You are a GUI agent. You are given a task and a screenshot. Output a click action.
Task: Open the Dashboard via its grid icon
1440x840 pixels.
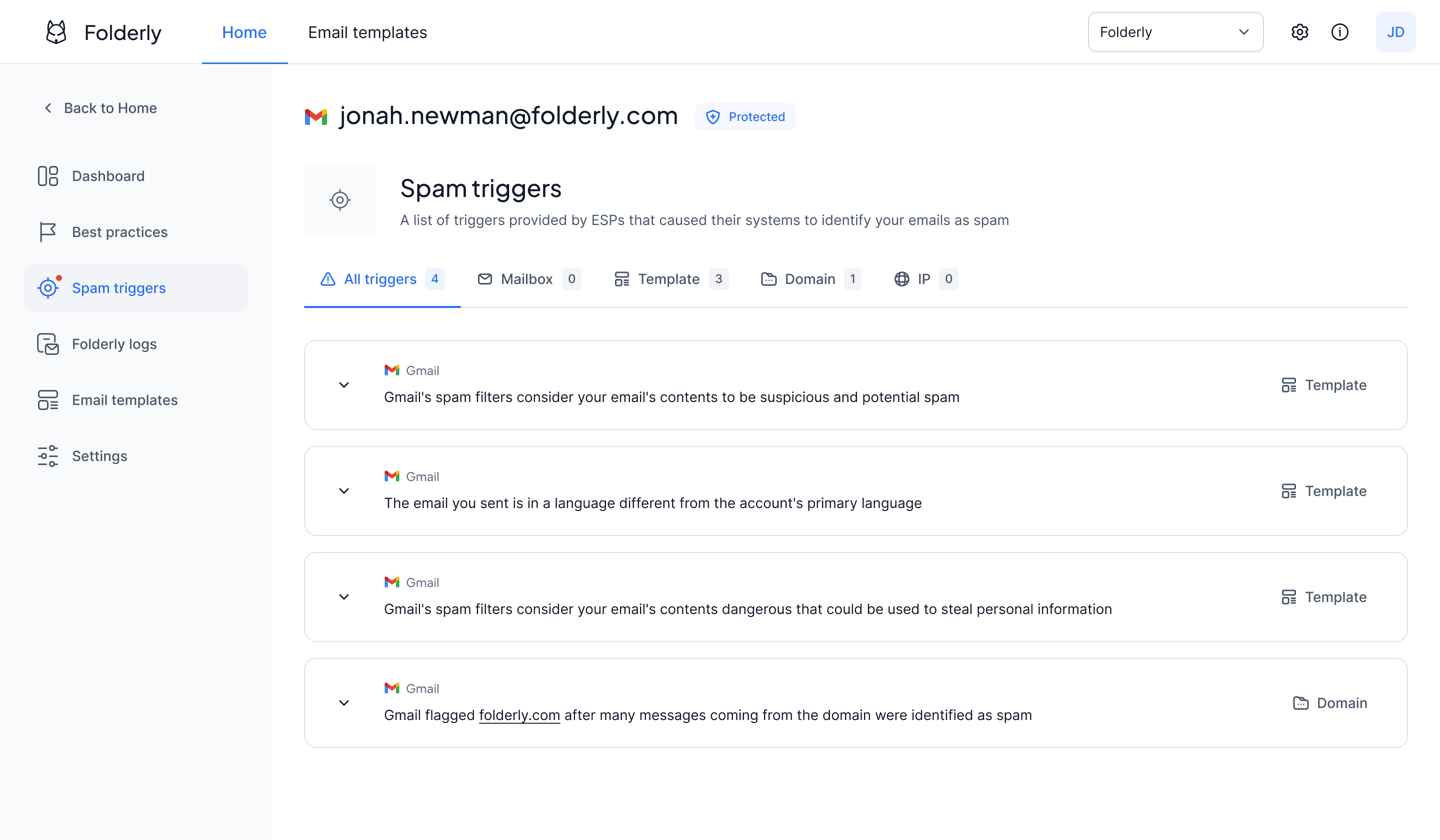click(x=47, y=176)
